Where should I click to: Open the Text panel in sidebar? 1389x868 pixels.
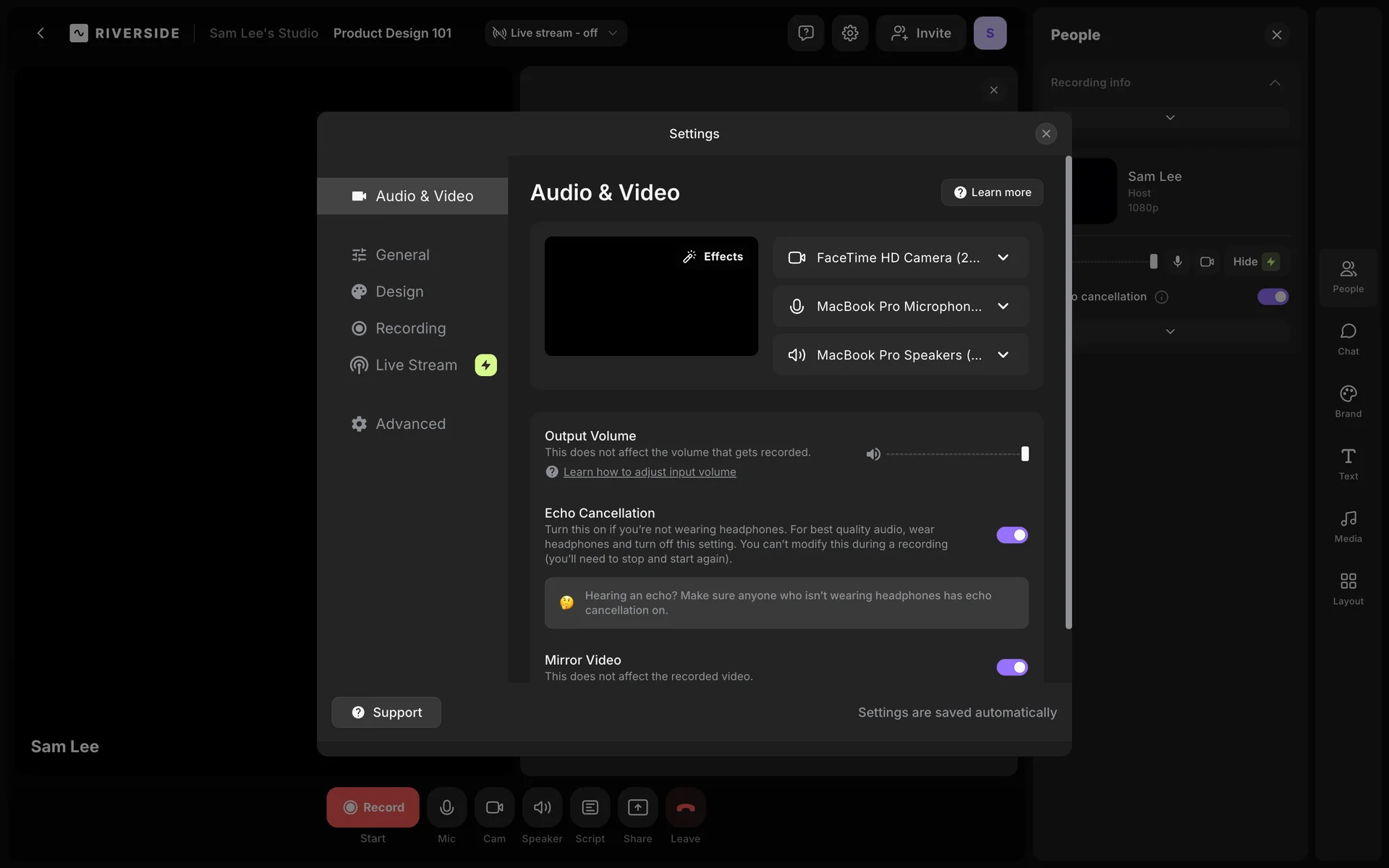tap(1348, 464)
